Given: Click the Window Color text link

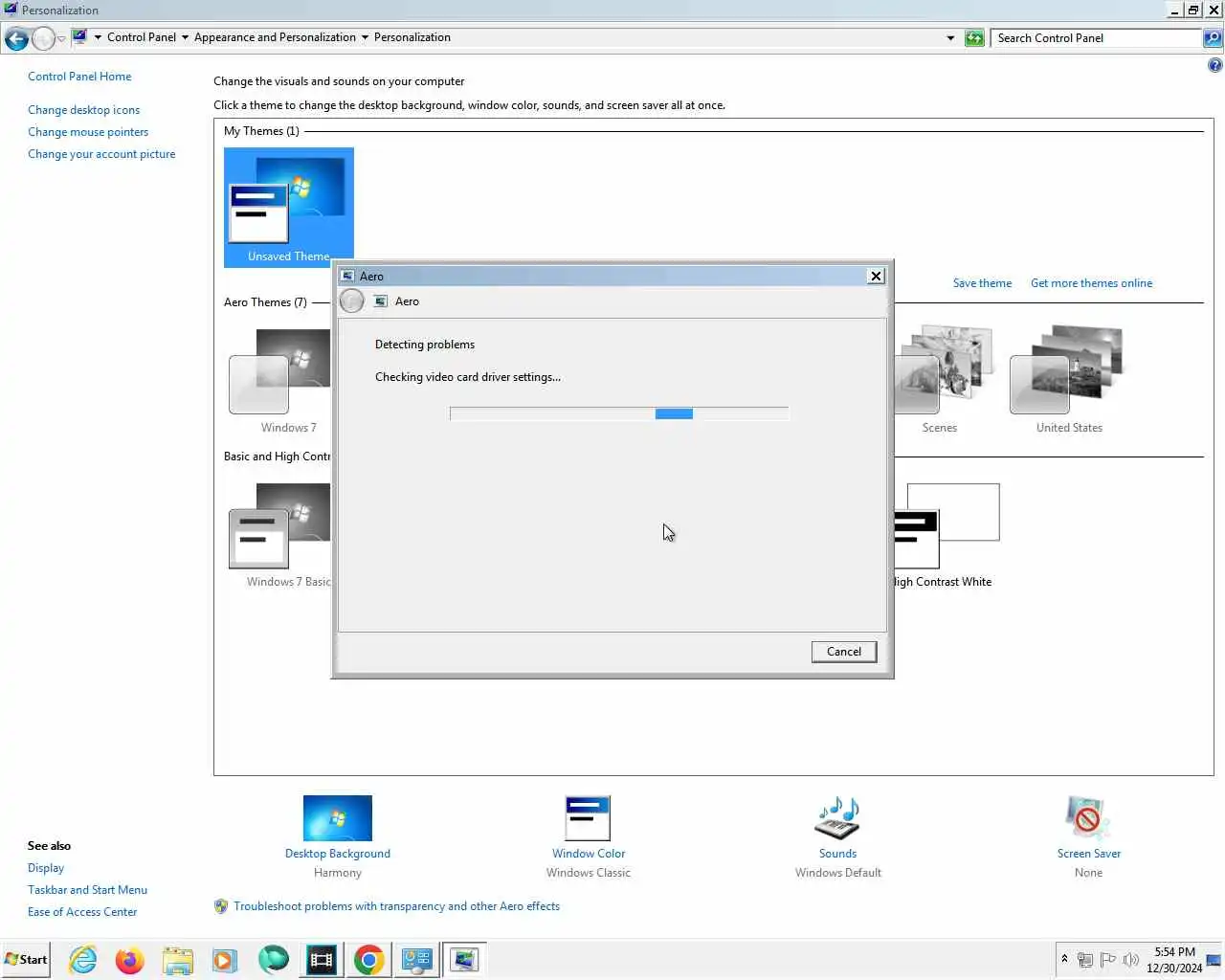Looking at the screenshot, I should point(589,854).
